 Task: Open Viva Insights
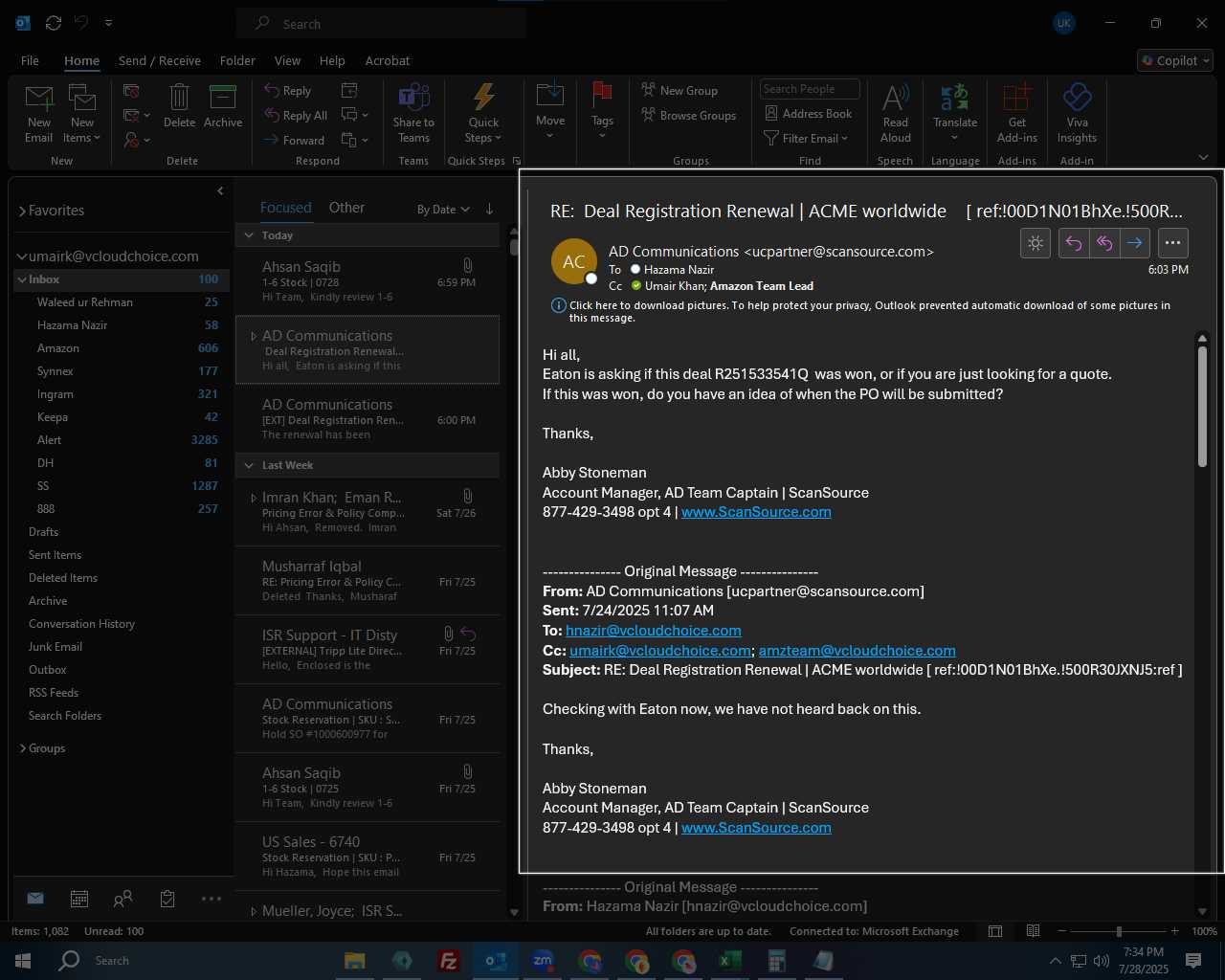(1077, 114)
